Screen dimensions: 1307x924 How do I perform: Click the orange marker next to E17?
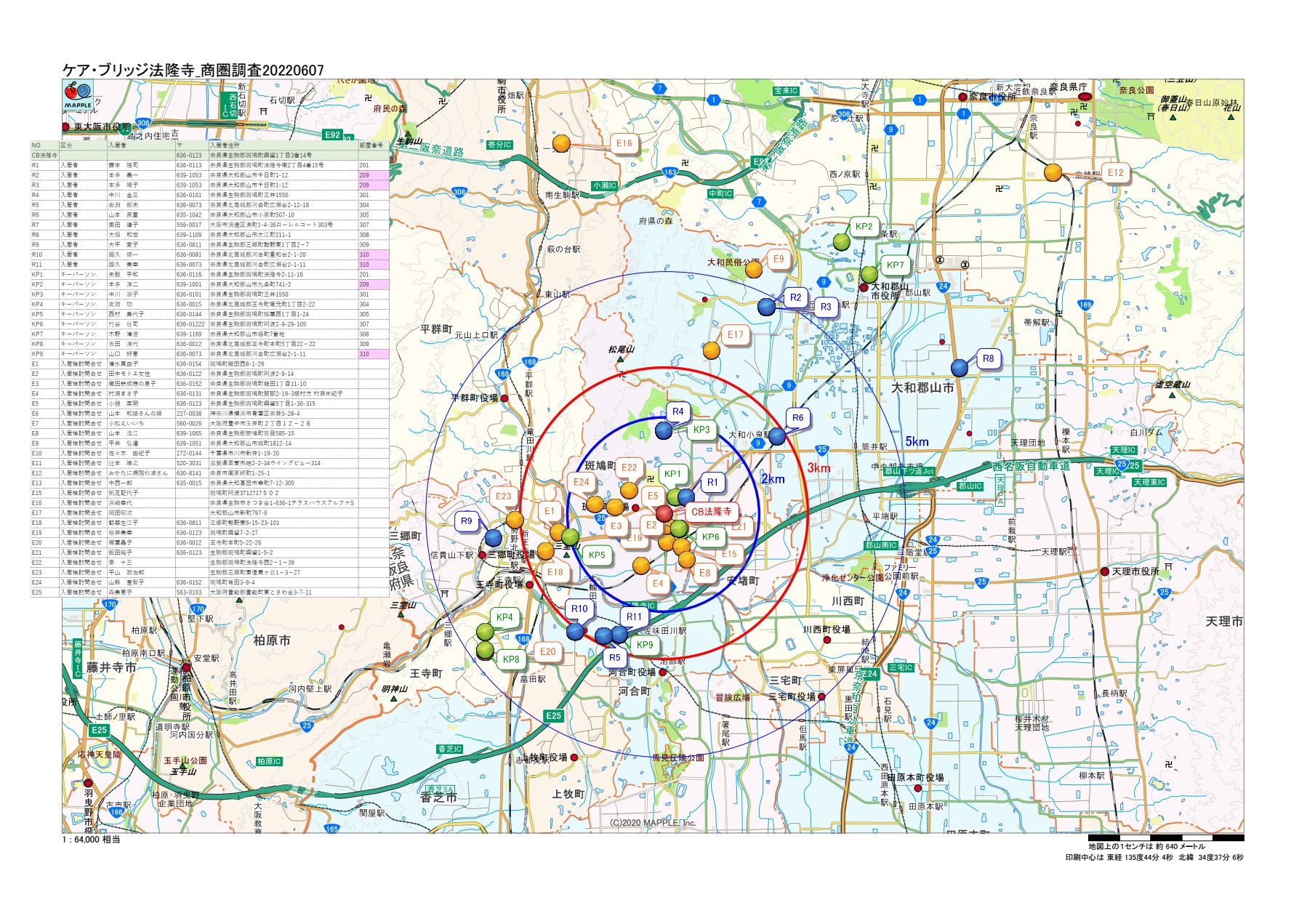tap(711, 350)
